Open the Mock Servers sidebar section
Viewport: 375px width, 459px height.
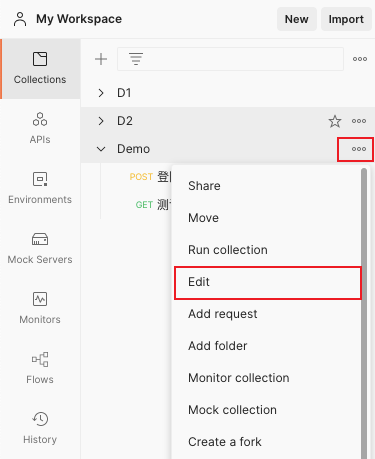click(40, 248)
